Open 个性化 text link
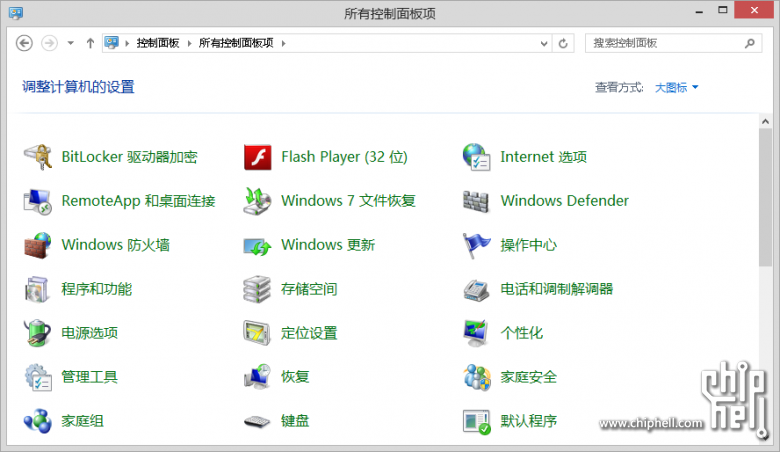This screenshot has width=780, height=452. click(x=521, y=333)
